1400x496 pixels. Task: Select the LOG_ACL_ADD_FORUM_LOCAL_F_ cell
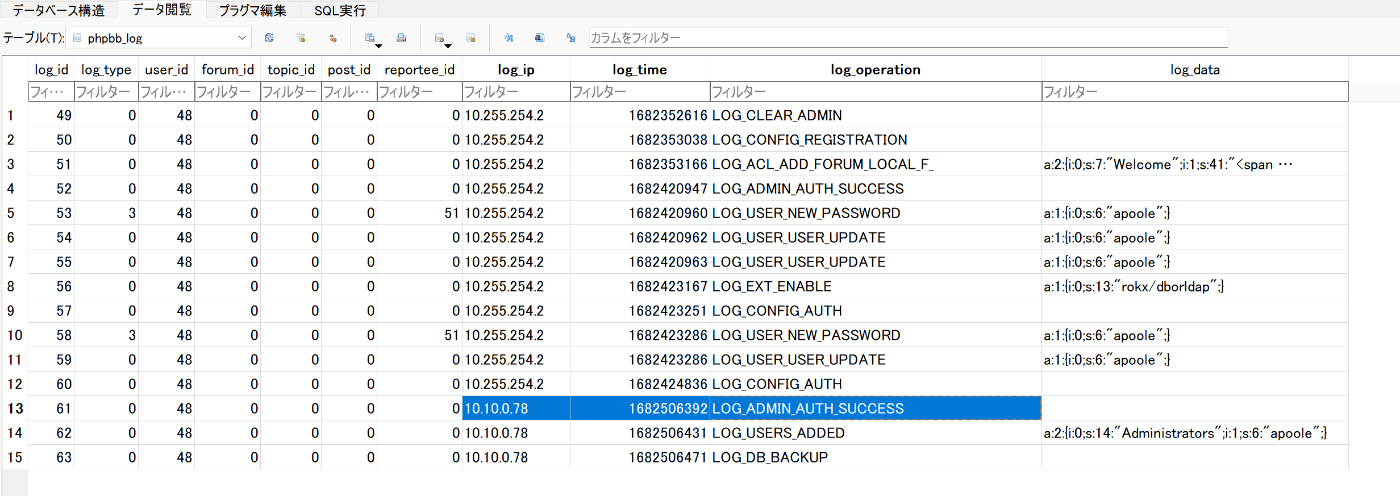pos(876,164)
